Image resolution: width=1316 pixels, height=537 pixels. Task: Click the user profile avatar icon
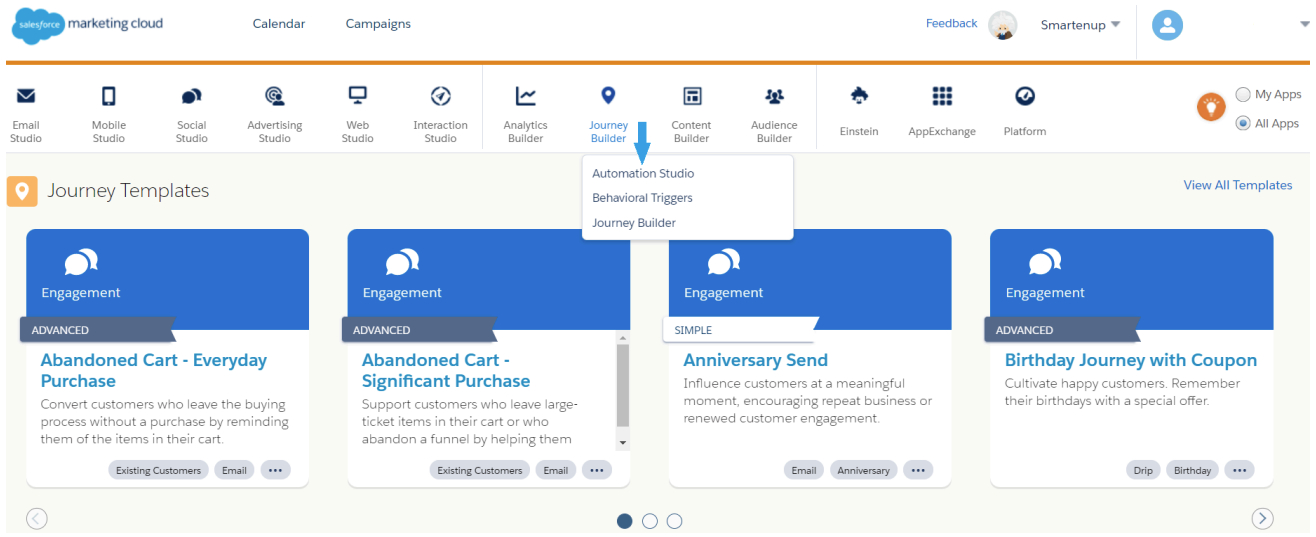(x=1168, y=25)
